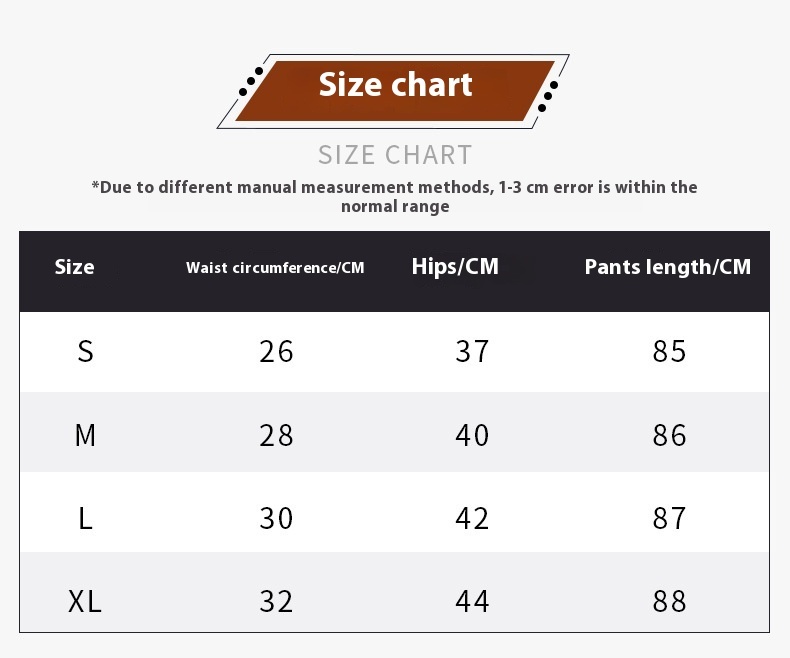Click hips value 44 for size XL
This screenshot has width=790, height=658.
472,602
